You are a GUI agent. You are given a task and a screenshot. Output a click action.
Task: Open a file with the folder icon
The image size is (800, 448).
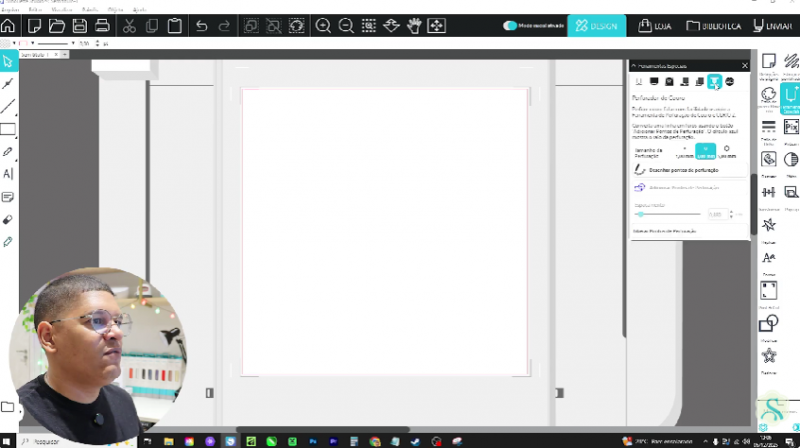57,26
